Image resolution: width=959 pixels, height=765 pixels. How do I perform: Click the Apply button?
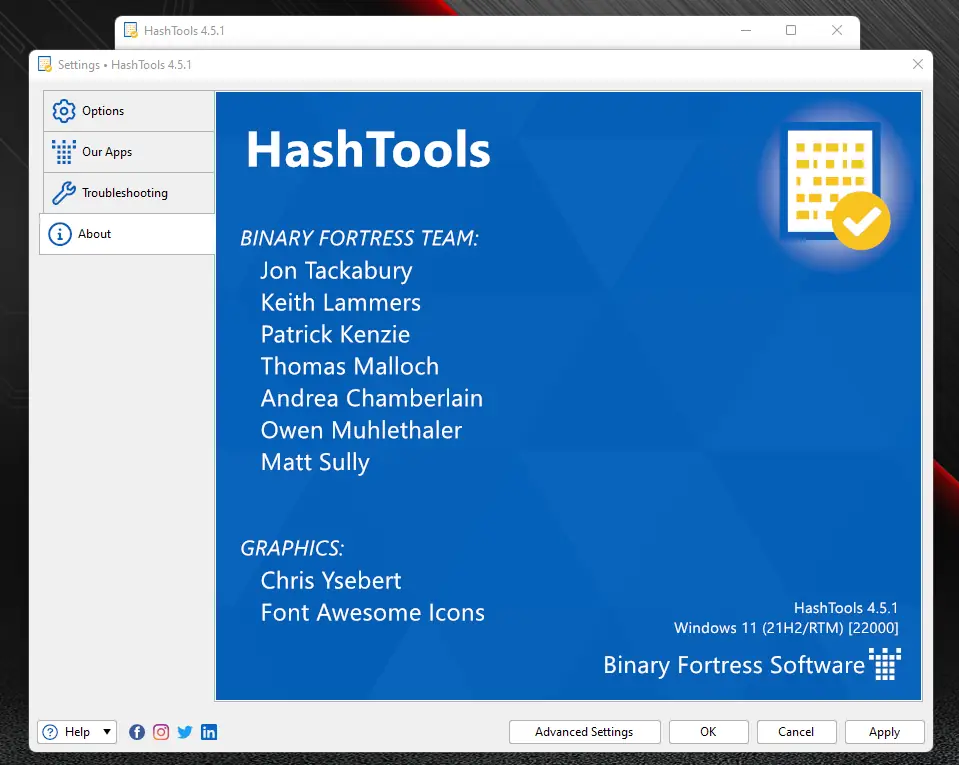pos(884,732)
